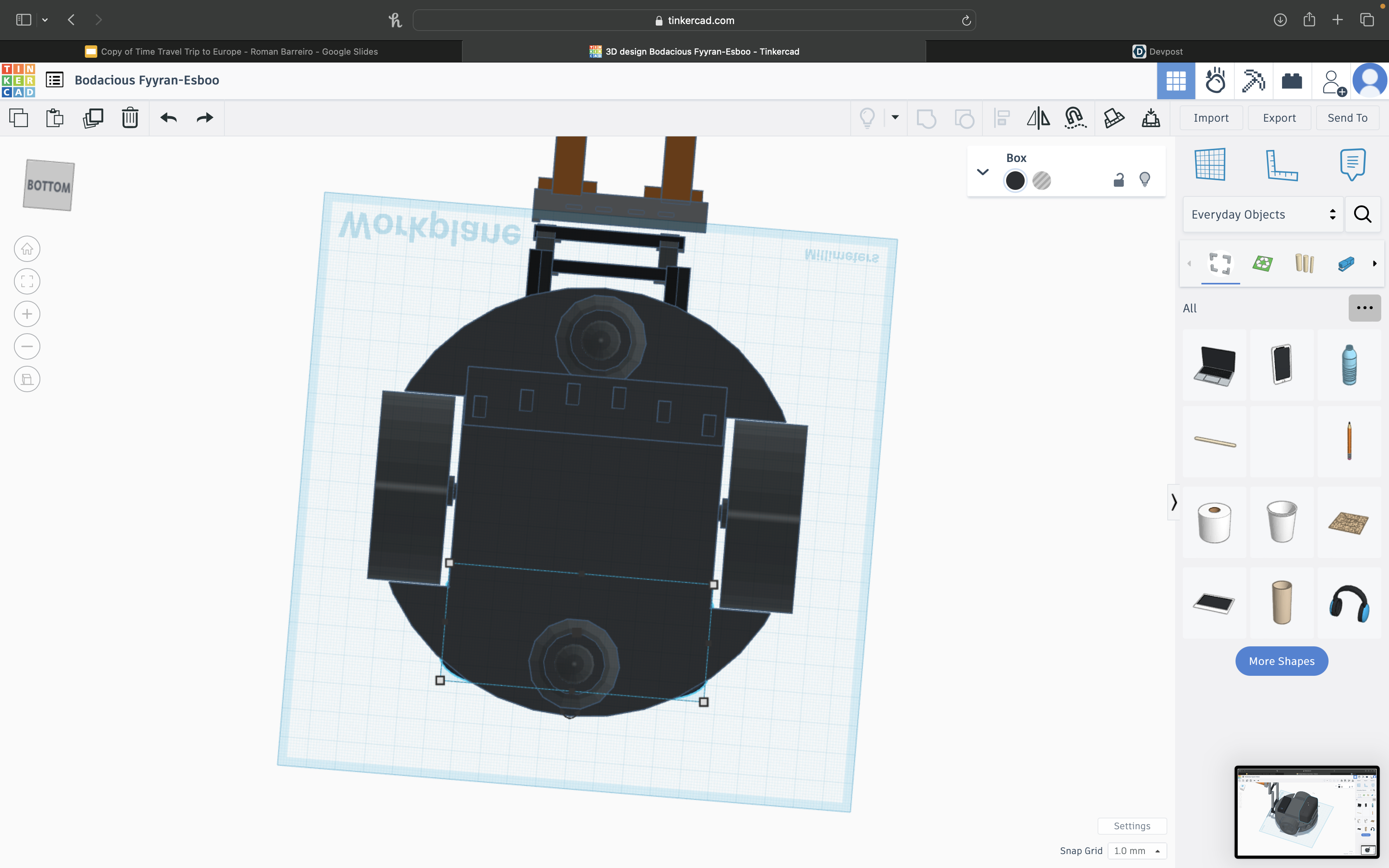This screenshot has height=868, width=1389.
Task: Click the Mirror tool icon
Action: click(x=1038, y=118)
